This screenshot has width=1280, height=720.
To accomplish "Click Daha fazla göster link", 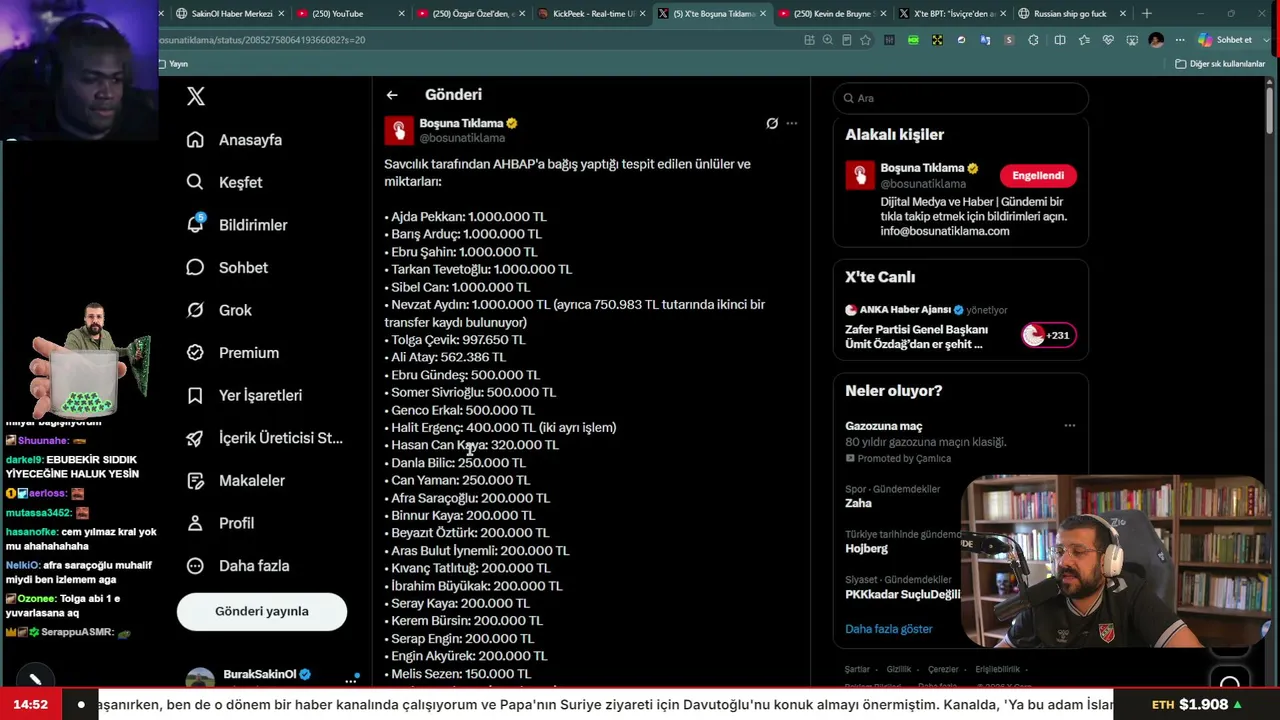I will tap(889, 629).
